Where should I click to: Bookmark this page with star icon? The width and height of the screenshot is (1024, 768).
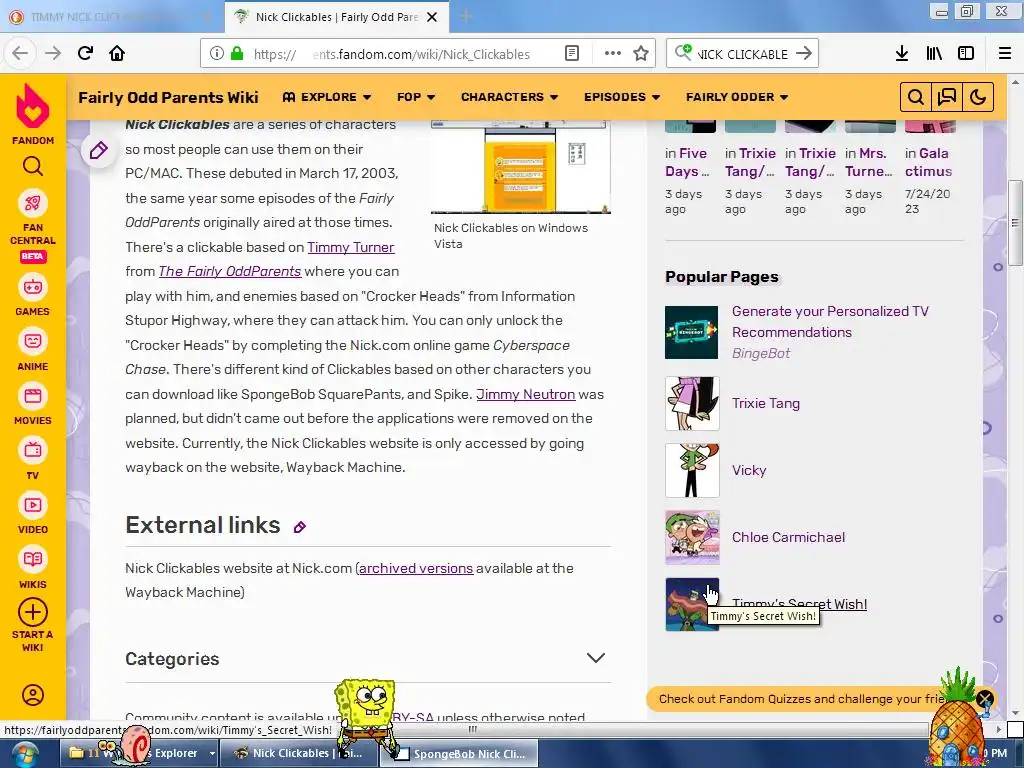(641, 54)
